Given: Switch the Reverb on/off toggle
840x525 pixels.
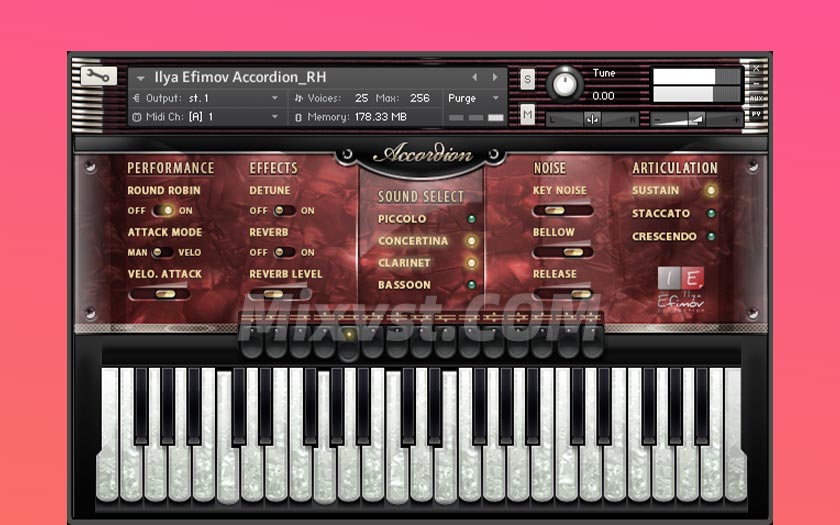Looking at the screenshot, I should [x=283, y=253].
